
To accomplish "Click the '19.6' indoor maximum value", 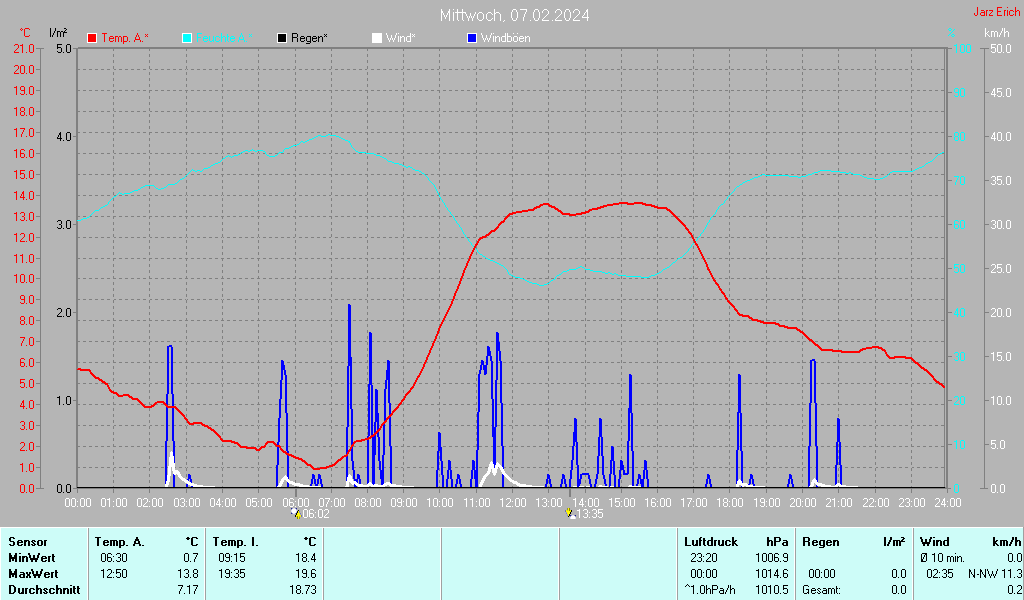I will pyautogui.click(x=306, y=574).
